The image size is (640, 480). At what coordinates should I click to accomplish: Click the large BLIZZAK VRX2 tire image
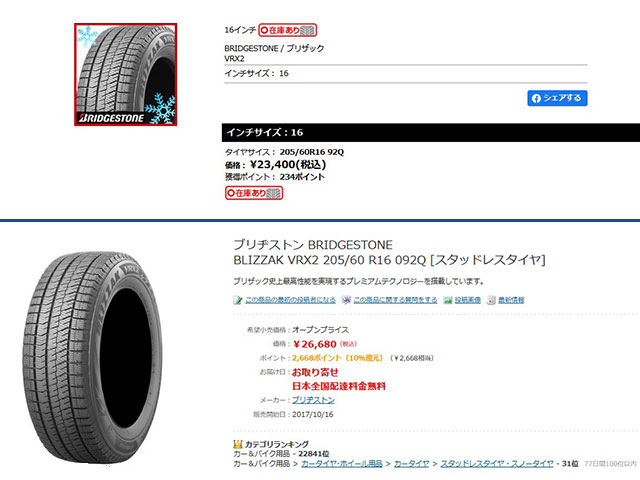tap(93, 358)
